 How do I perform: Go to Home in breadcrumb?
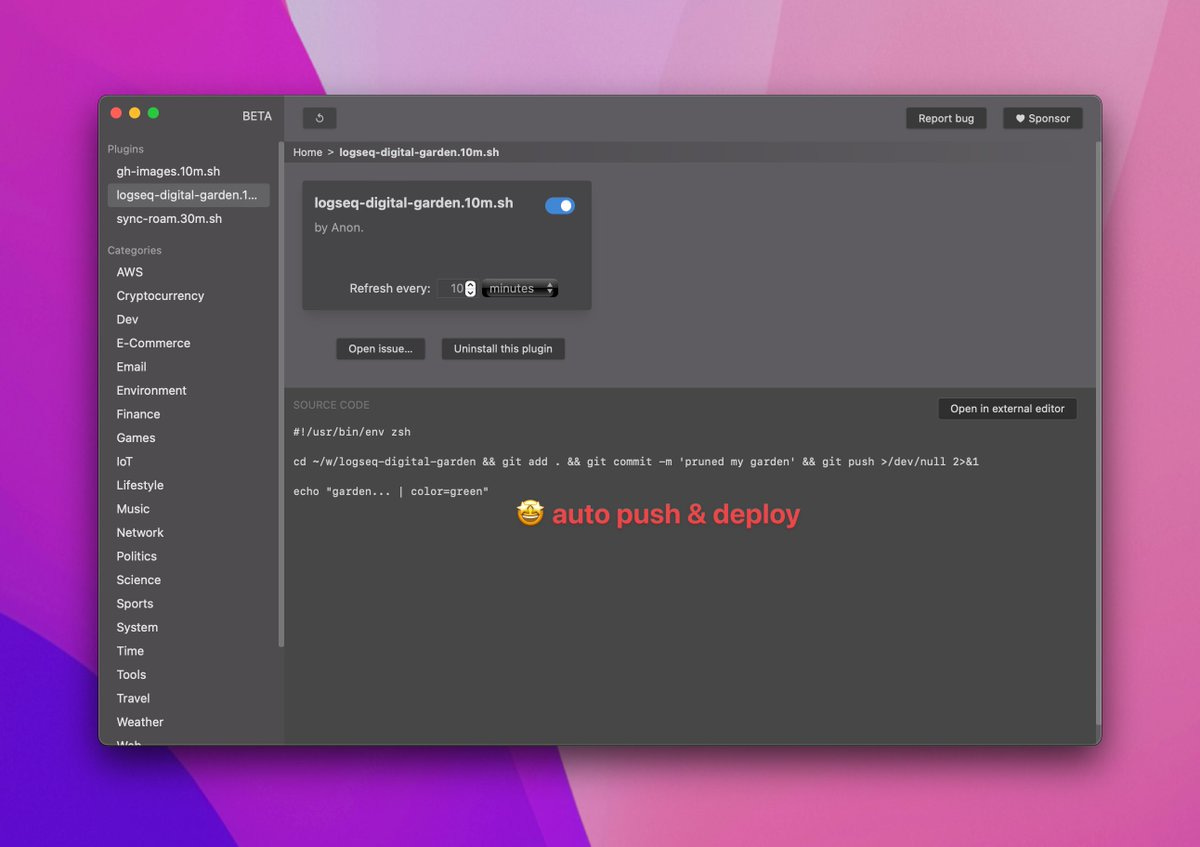(x=307, y=152)
